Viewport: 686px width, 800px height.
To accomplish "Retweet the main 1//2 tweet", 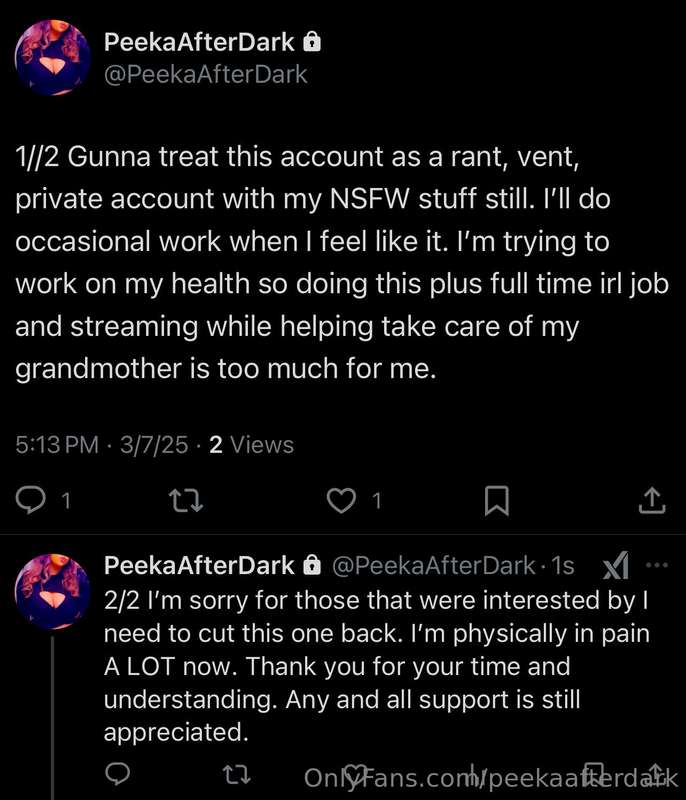I will [186, 501].
